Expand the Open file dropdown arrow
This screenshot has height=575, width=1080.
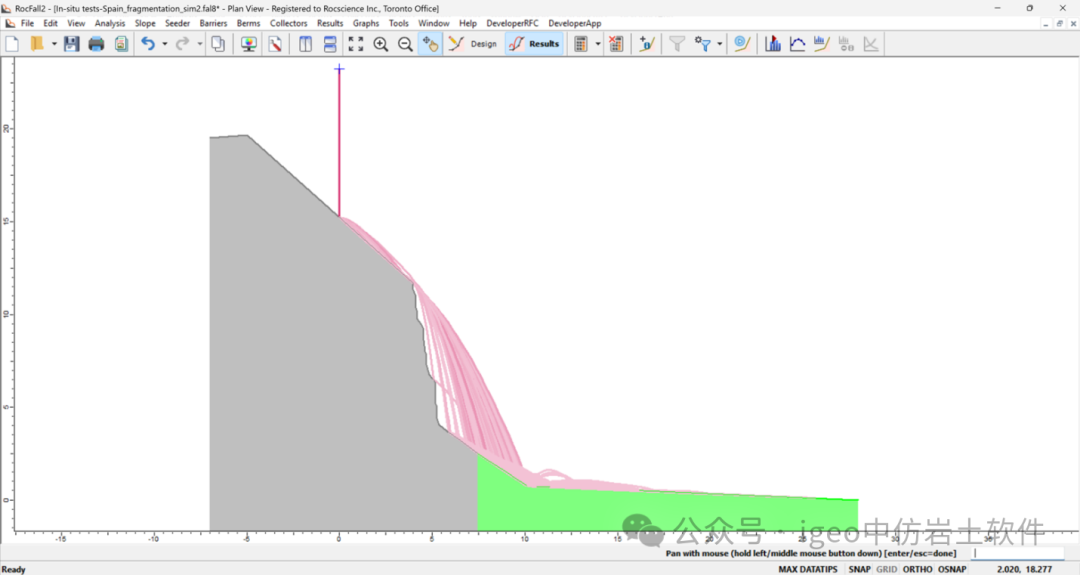[54, 44]
